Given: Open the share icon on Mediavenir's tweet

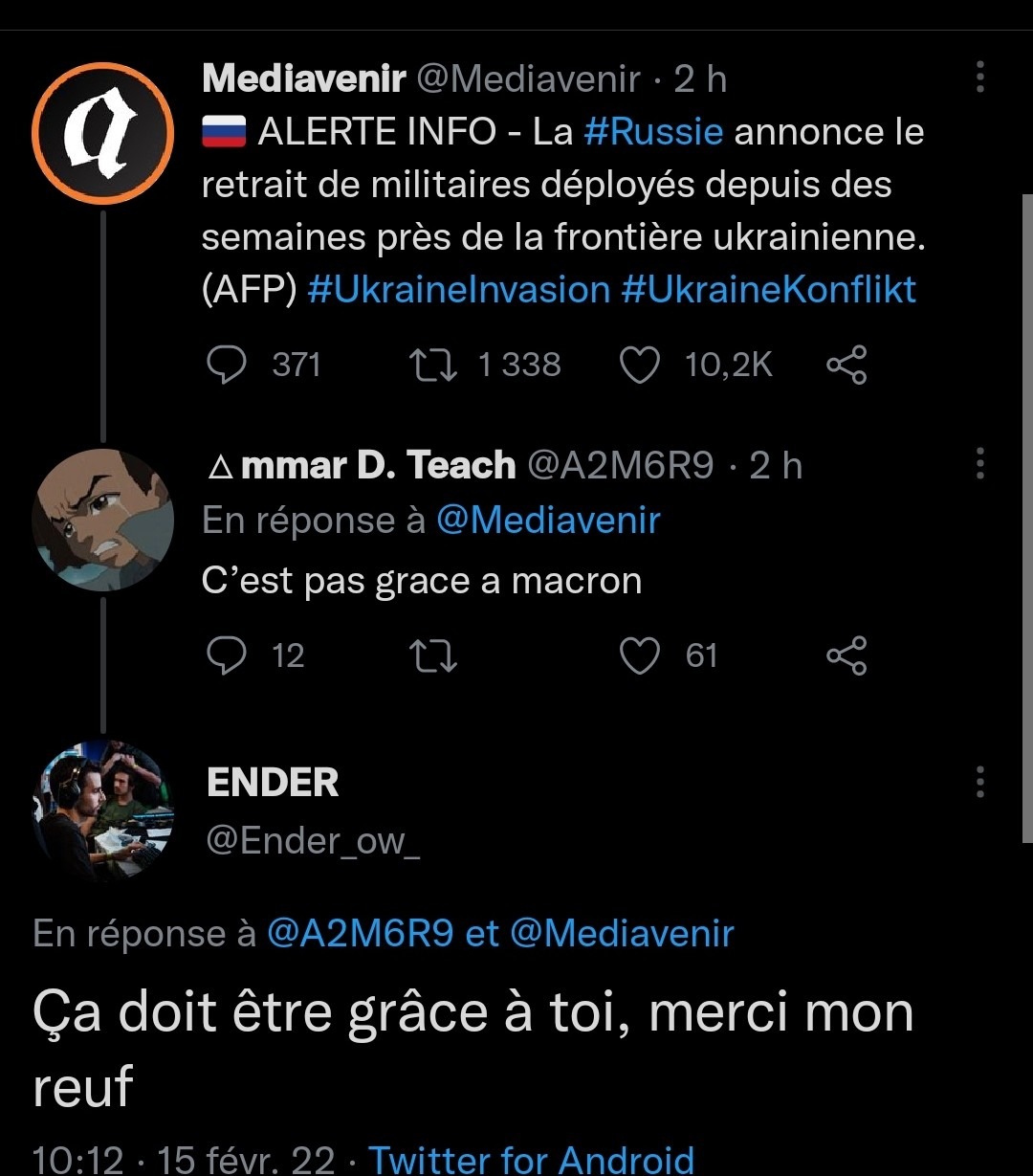Looking at the screenshot, I should click(847, 364).
